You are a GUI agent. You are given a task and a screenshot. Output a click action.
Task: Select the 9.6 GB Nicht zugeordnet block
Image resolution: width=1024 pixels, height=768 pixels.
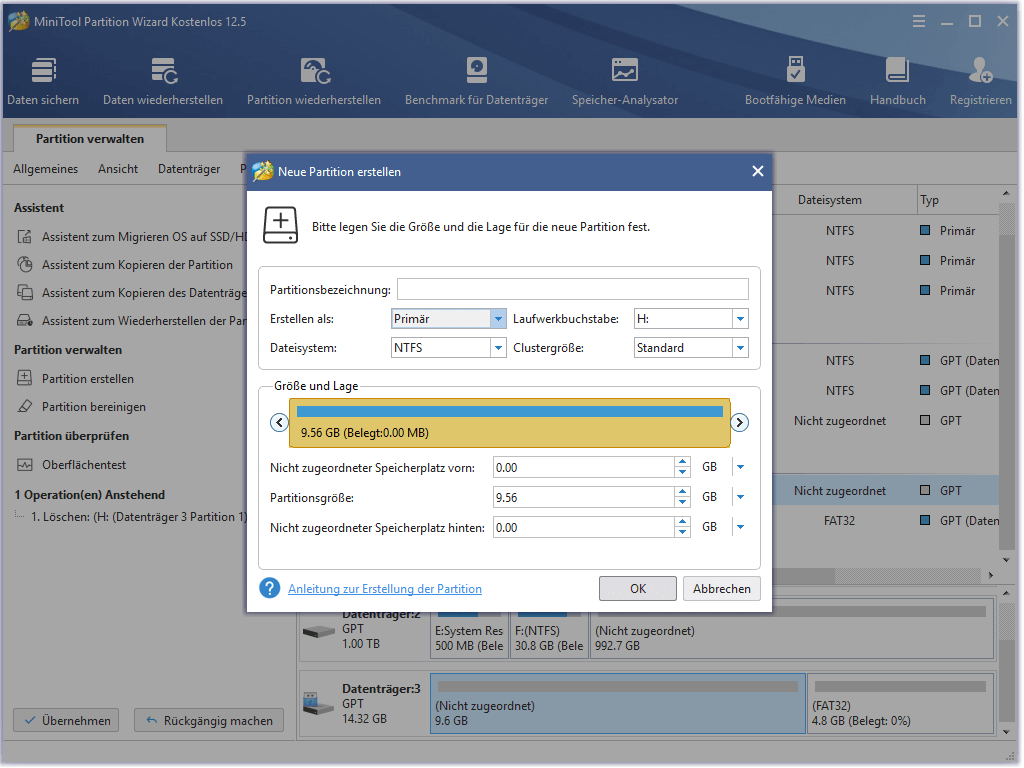tap(618, 704)
